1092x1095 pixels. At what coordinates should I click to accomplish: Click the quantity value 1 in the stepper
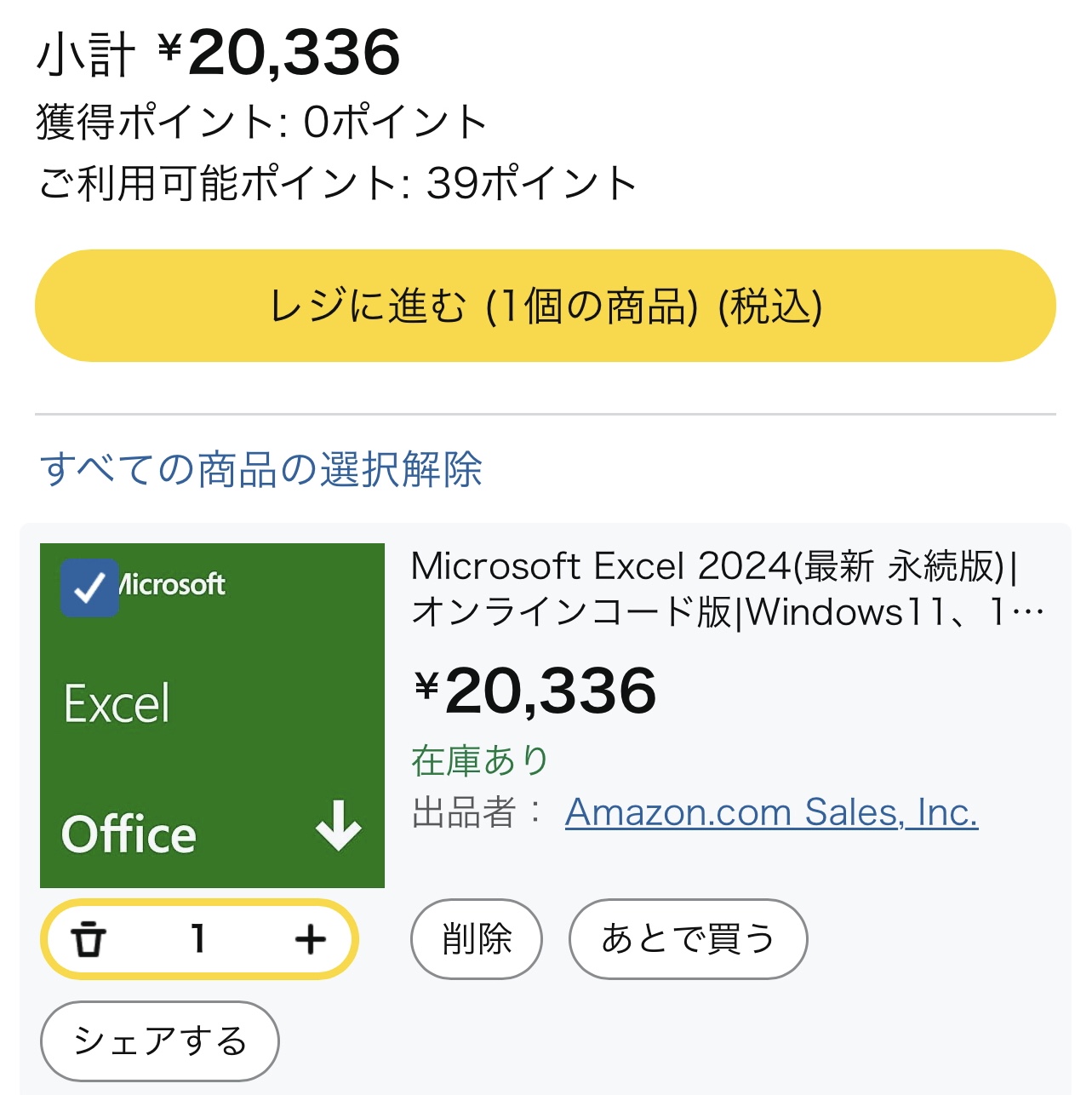(x=198, y=940)
